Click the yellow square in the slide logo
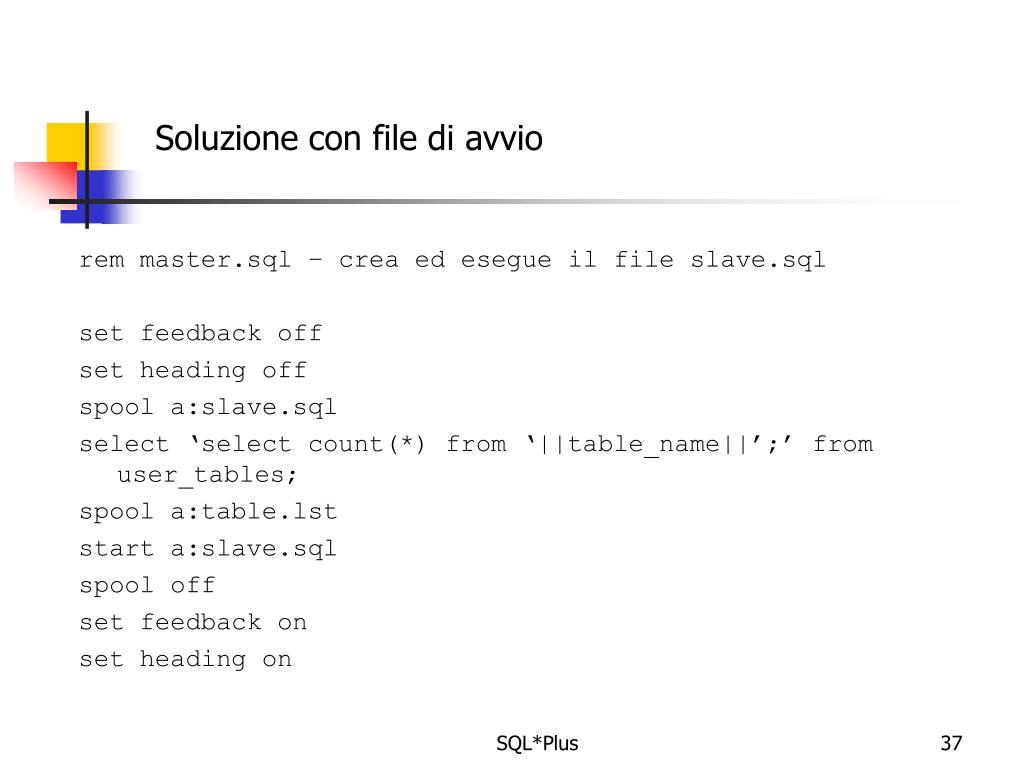Screen dimensions: 1024x768 [x=67, y=144]
